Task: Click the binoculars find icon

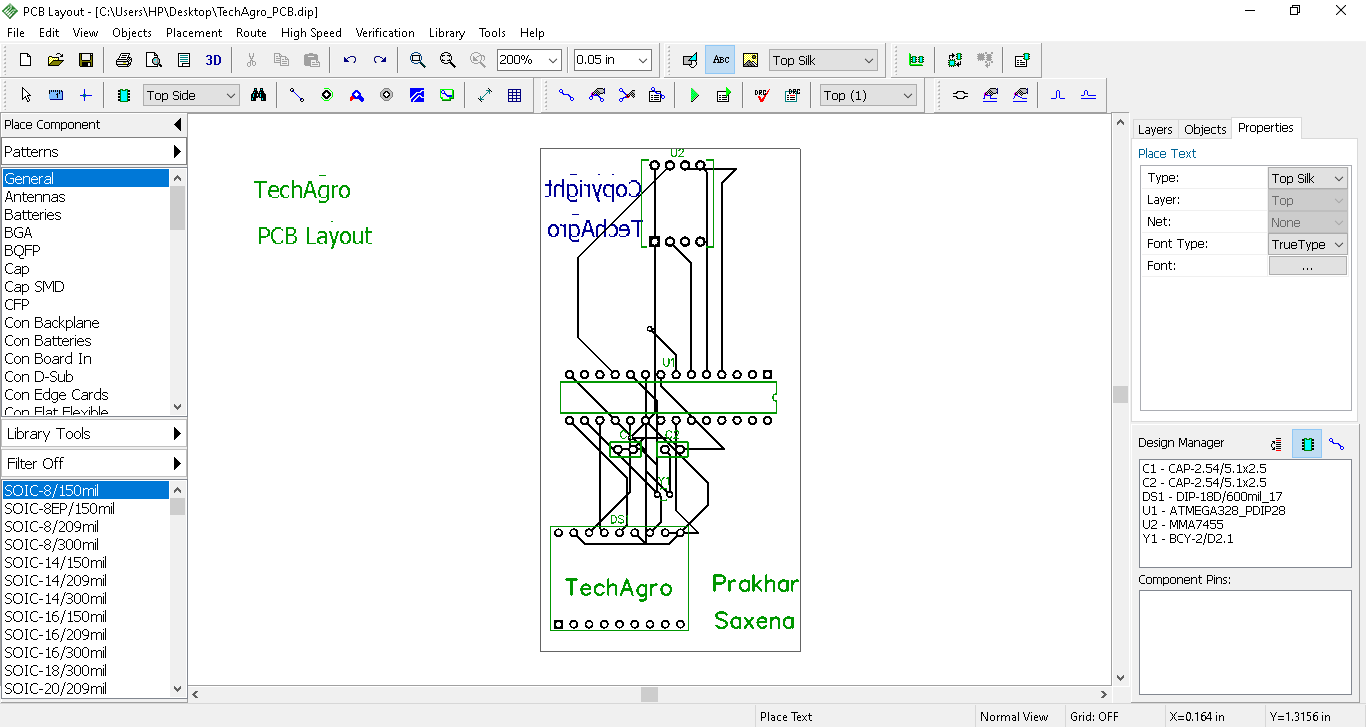Action: click(x=258, y=95)
